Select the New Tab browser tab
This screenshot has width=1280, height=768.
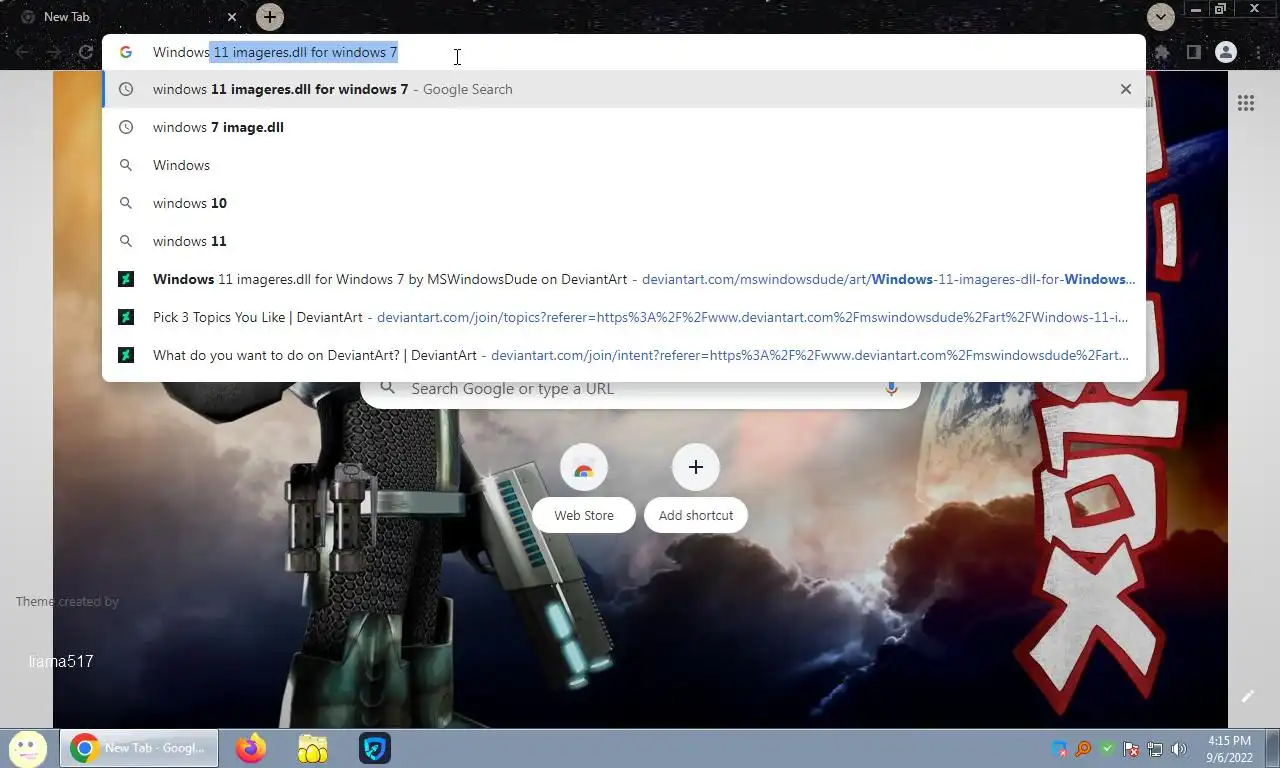coord(128,17)
